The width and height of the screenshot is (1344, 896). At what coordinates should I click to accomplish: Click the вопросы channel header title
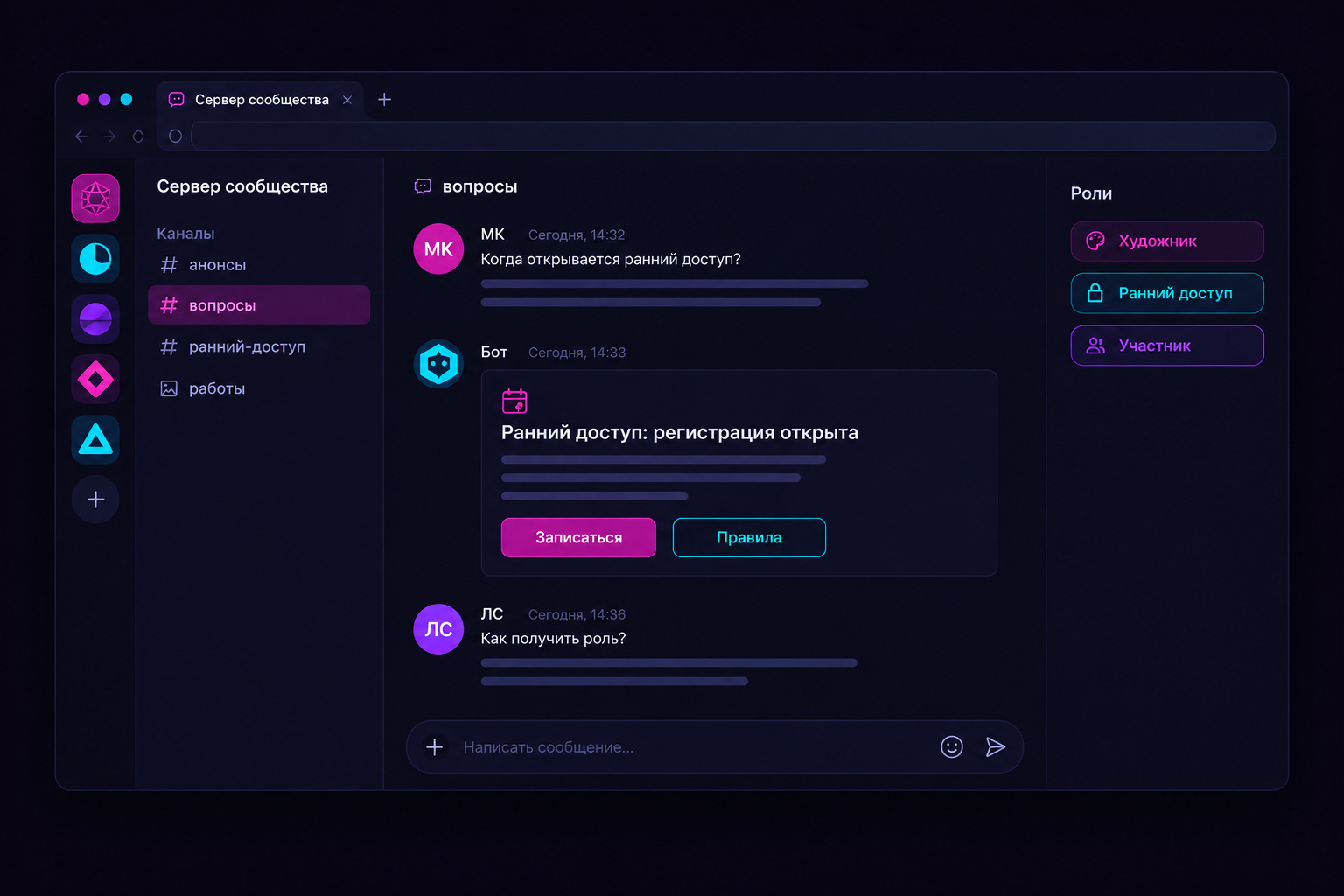click(479, 186)
